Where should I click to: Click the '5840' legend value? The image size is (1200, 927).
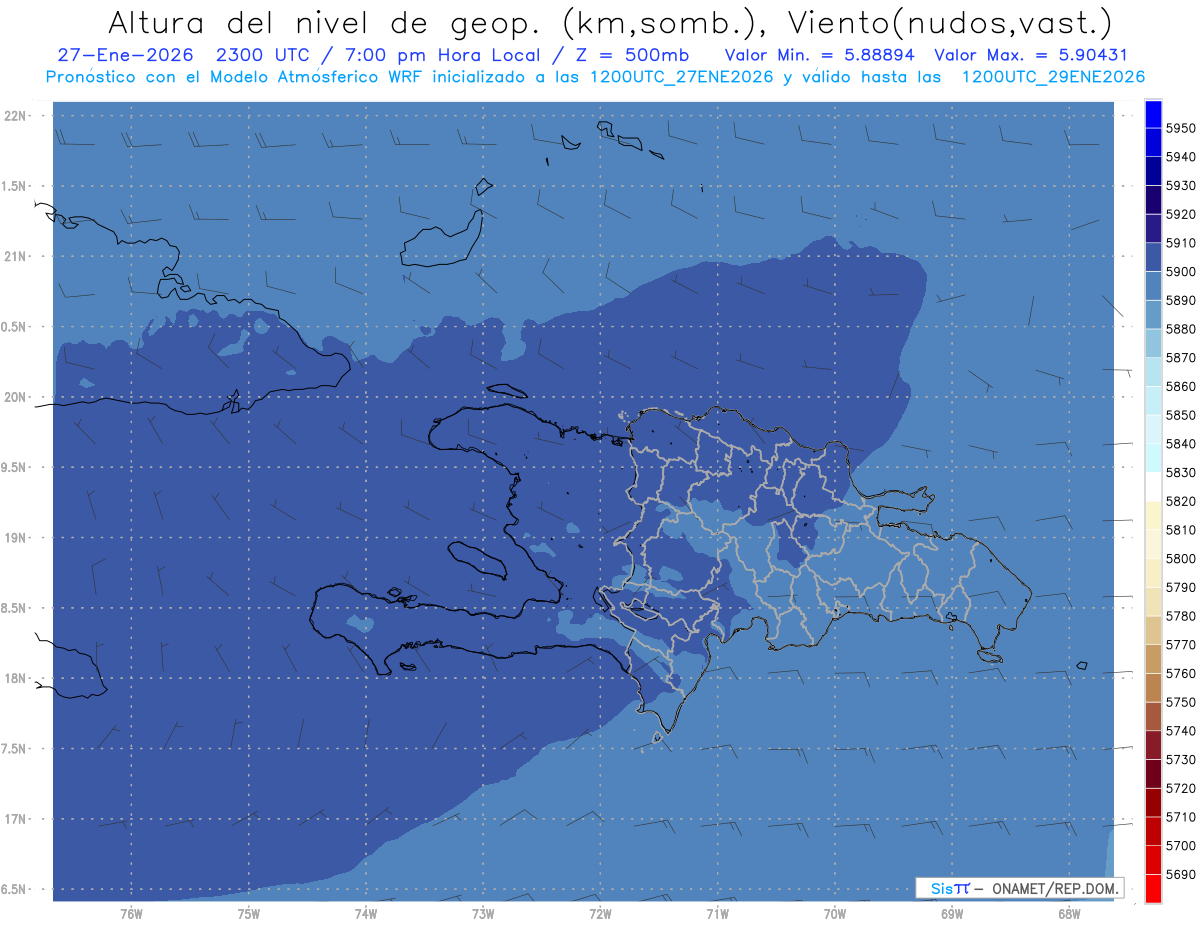point(1181,444)
